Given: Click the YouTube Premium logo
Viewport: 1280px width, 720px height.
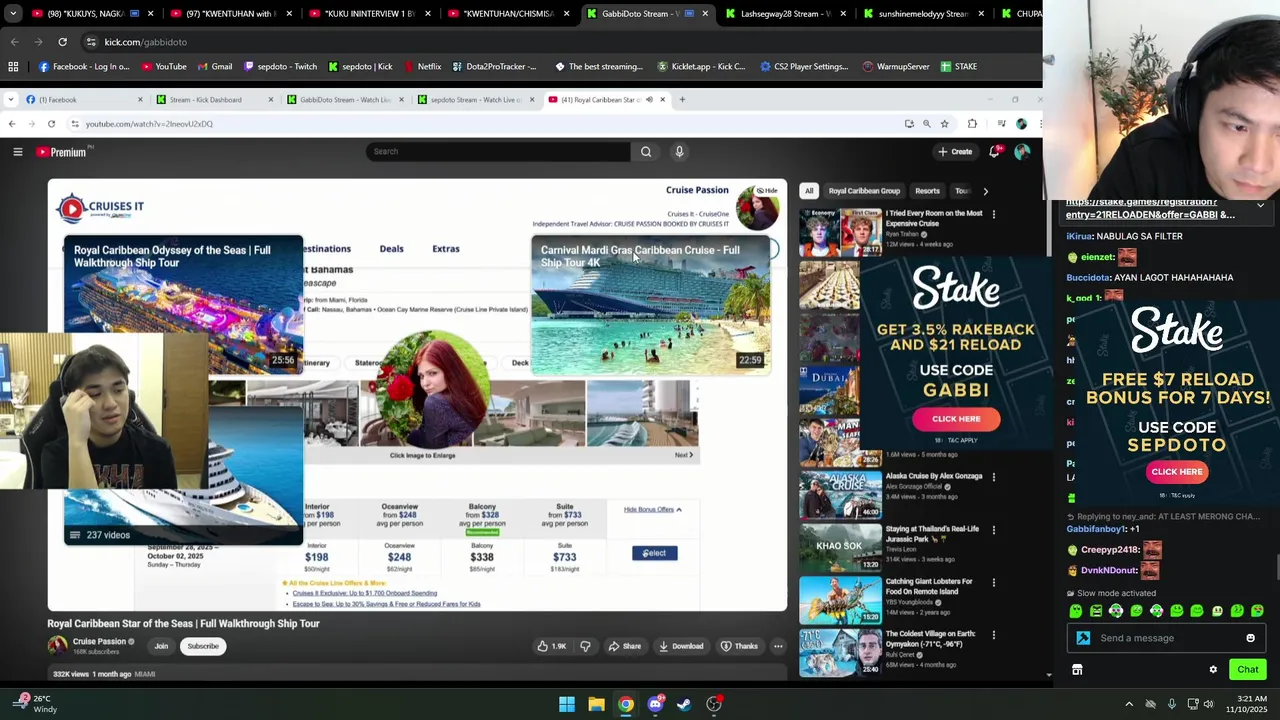Looking at the screenshot, I should coord(62,152).
